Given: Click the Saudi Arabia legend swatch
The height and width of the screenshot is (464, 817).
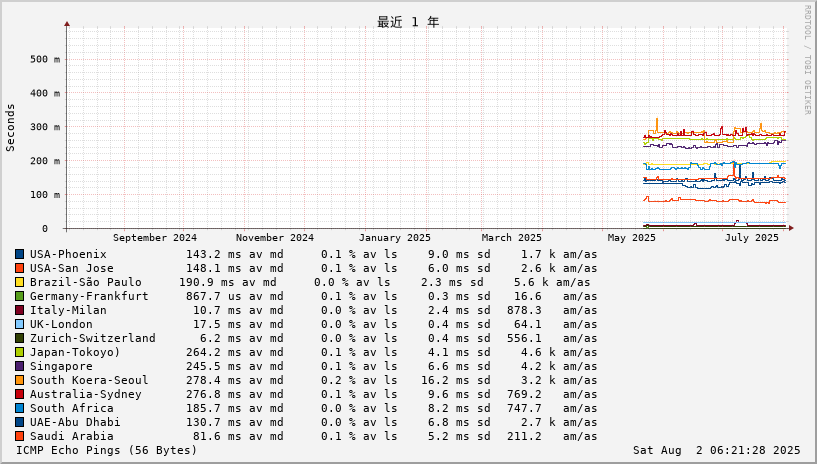Looking at the screenshot, I should pos(19,436).
